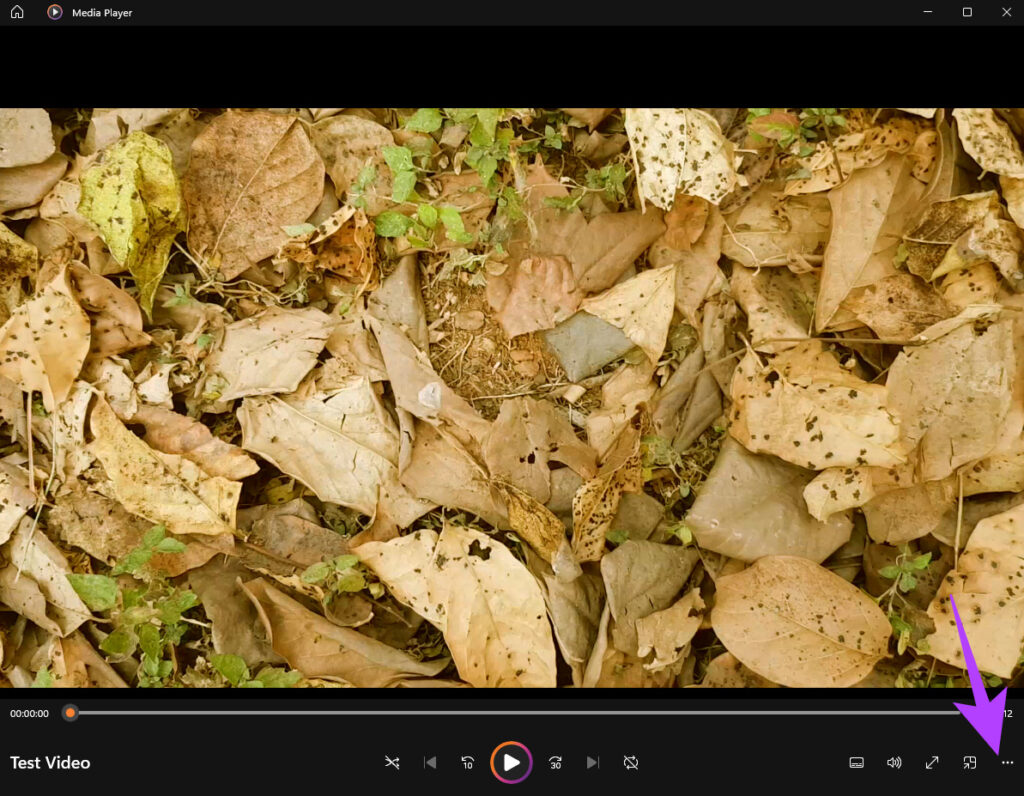Minimize the Media Player window
The height and width of the screenshot is (796, 1024).
926,12
